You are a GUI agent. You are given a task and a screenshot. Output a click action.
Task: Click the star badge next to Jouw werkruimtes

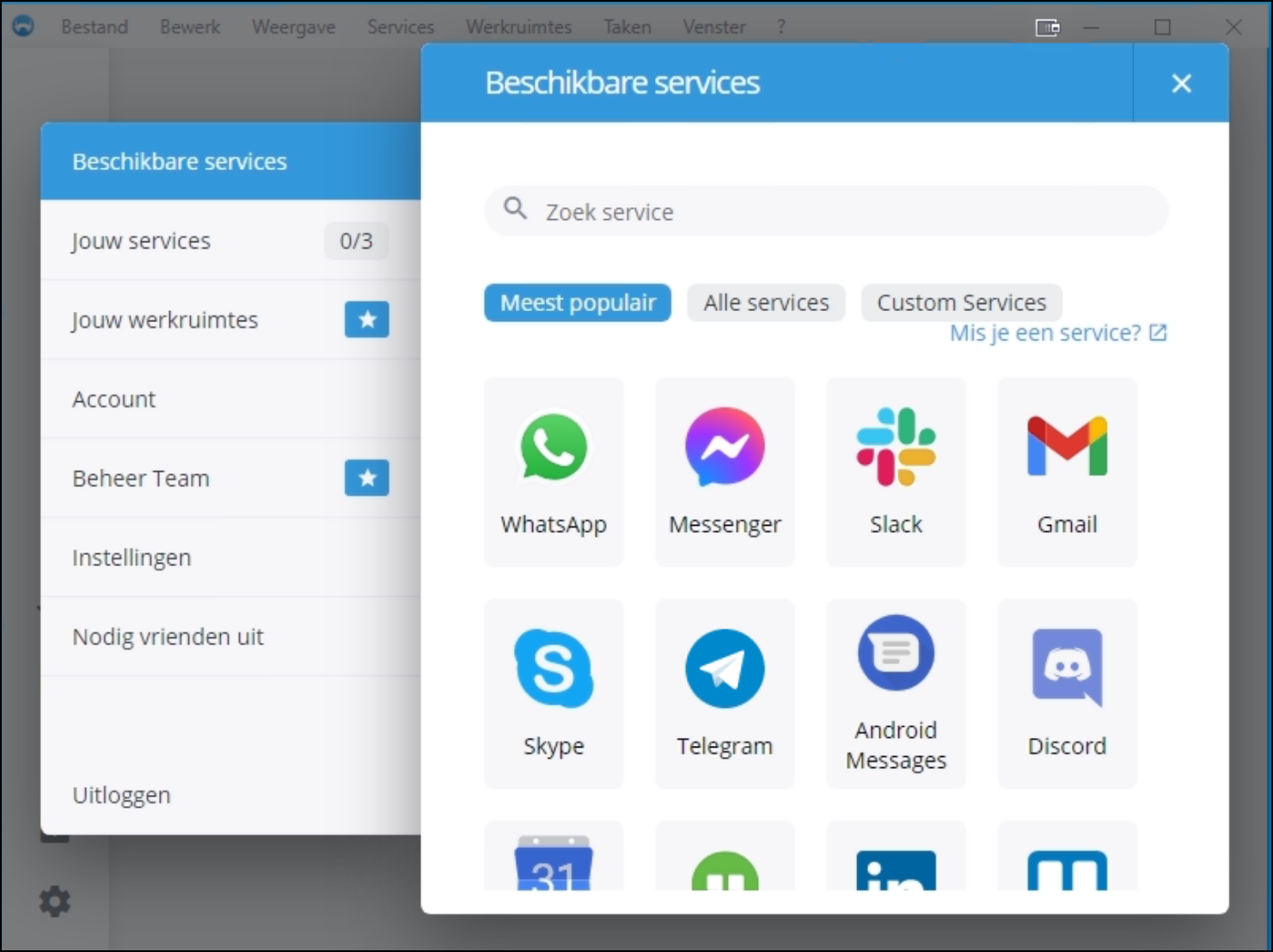coord(367,320)
